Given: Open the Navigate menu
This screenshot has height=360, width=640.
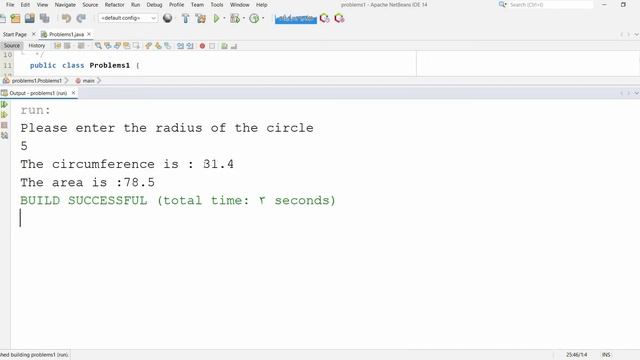Looking at the screenshot, I should tap(65, 5).
